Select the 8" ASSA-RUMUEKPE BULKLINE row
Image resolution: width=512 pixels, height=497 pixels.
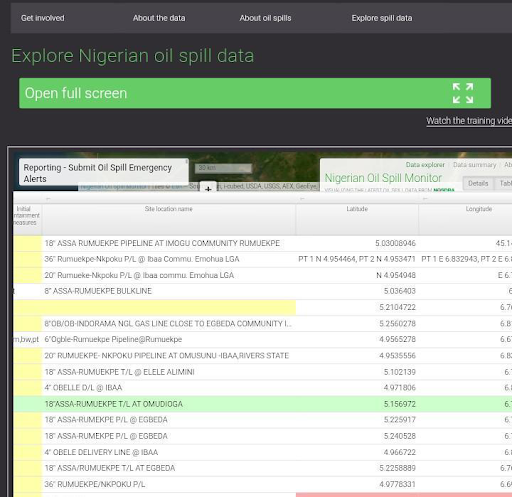coord(263,291)
